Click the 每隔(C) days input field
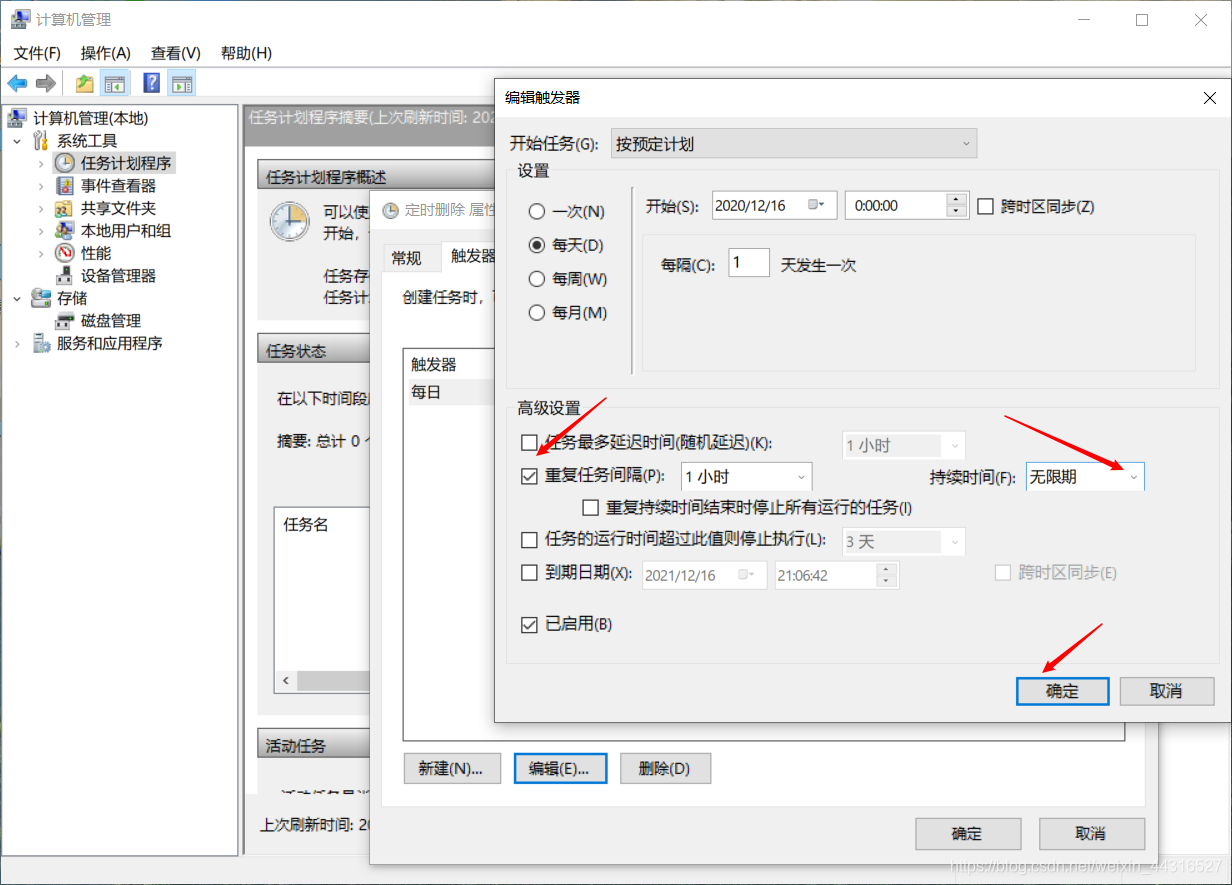 click(749, 264)
